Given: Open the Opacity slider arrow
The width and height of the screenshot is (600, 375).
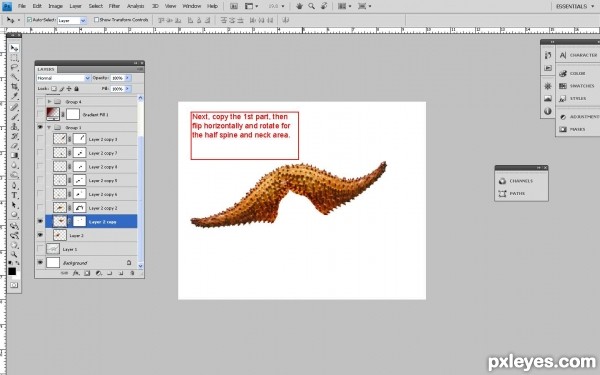Looking at the screenshot, I should (127, 78).
